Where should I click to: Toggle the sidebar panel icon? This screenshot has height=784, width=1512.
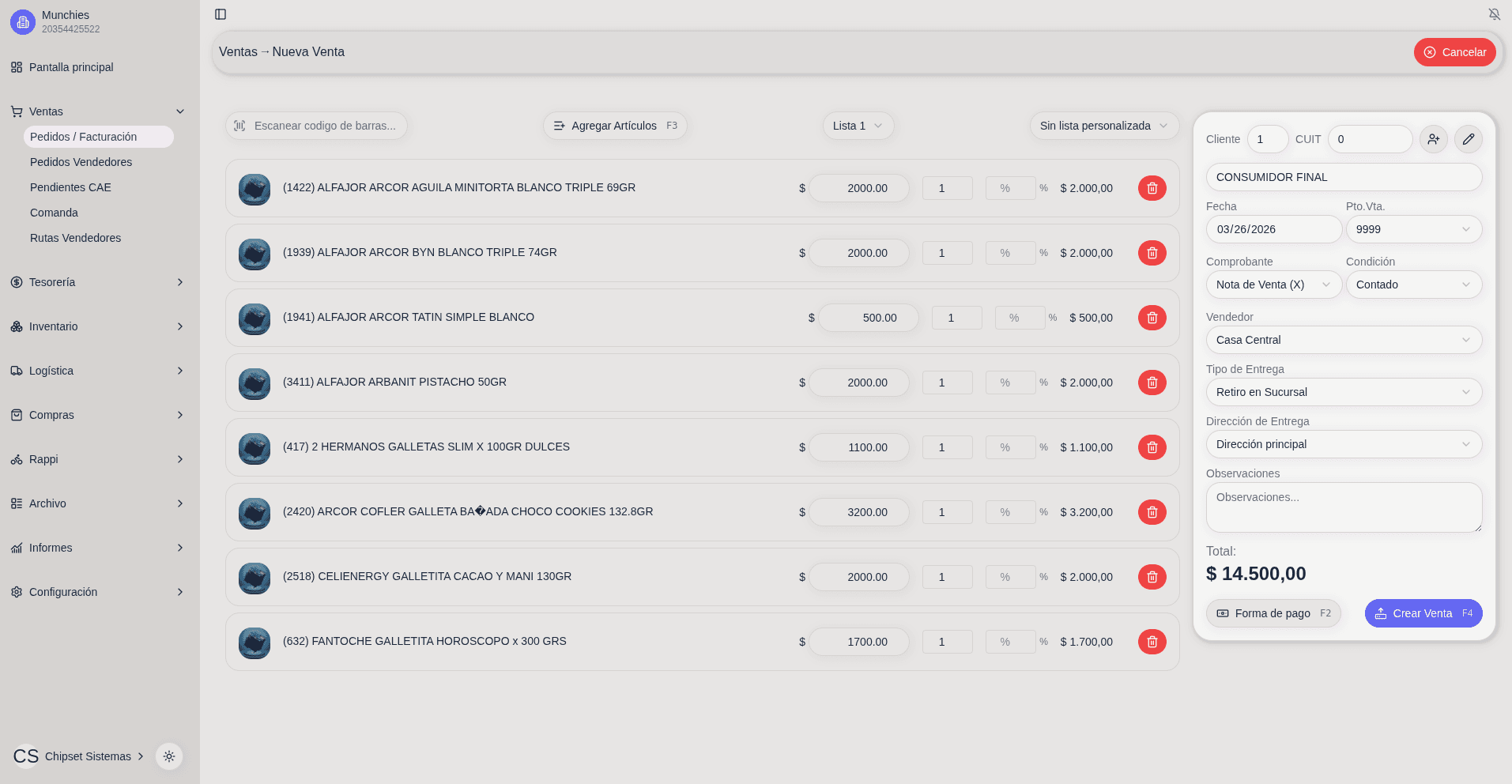[221, 14]
